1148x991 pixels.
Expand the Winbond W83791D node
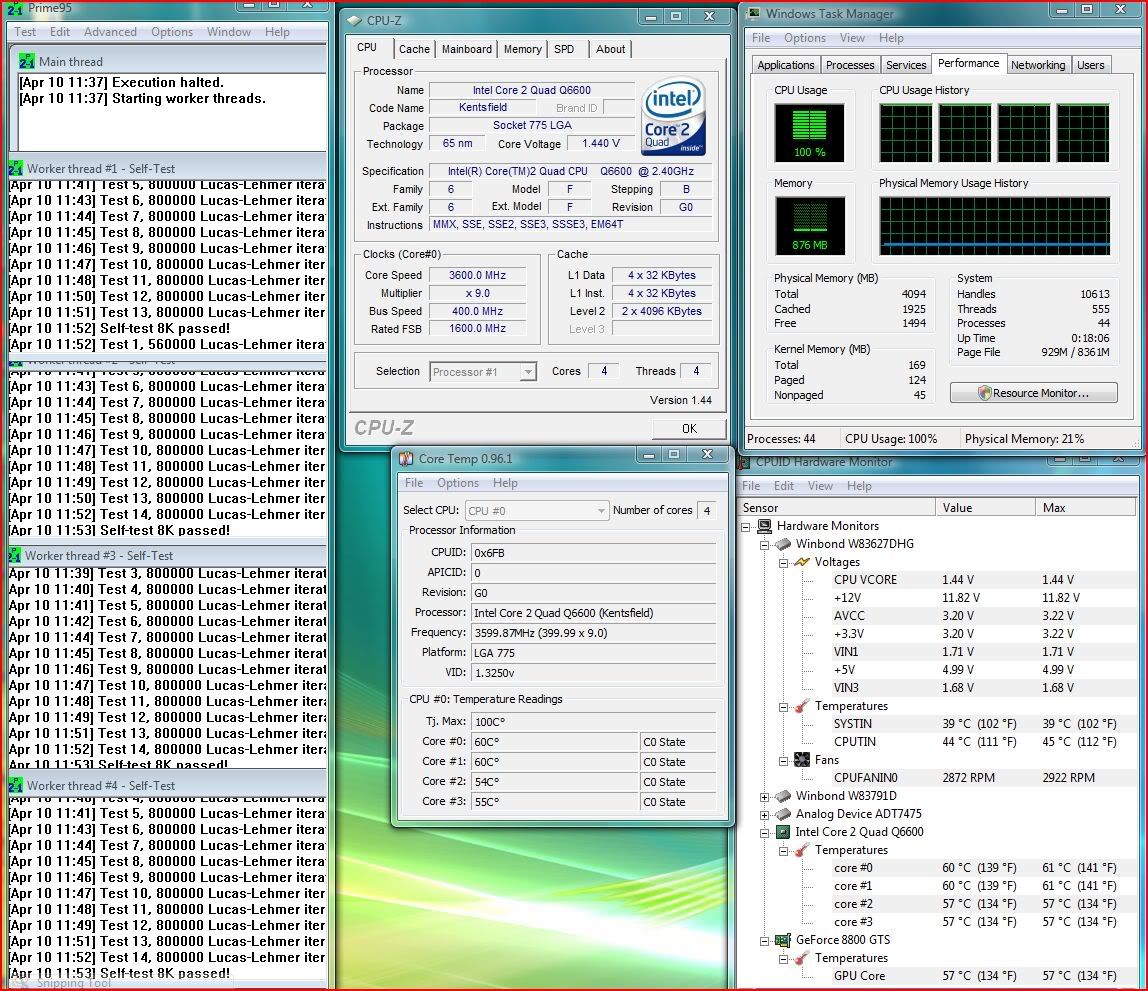[764, 797]
